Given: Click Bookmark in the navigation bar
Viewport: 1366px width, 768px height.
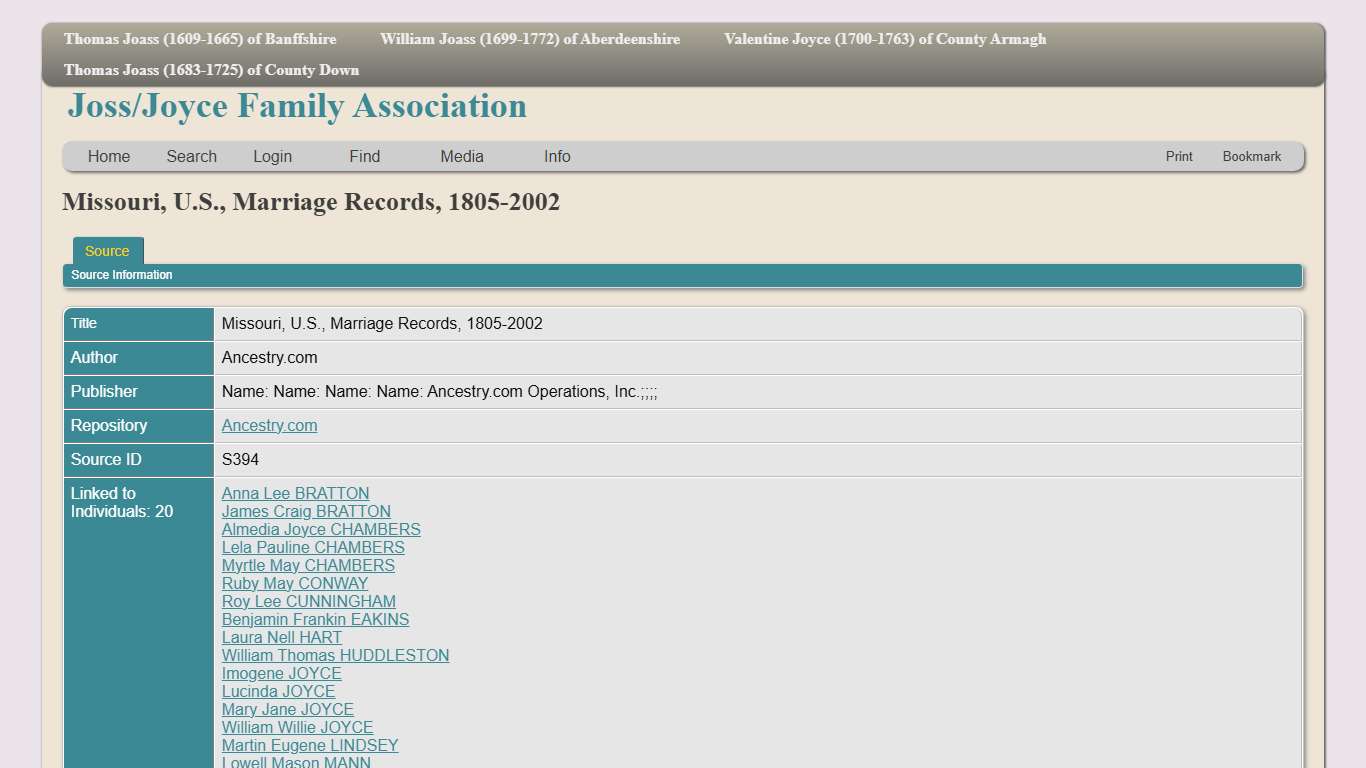Looking at the screenshot, I should click(x=1251, y=156).
